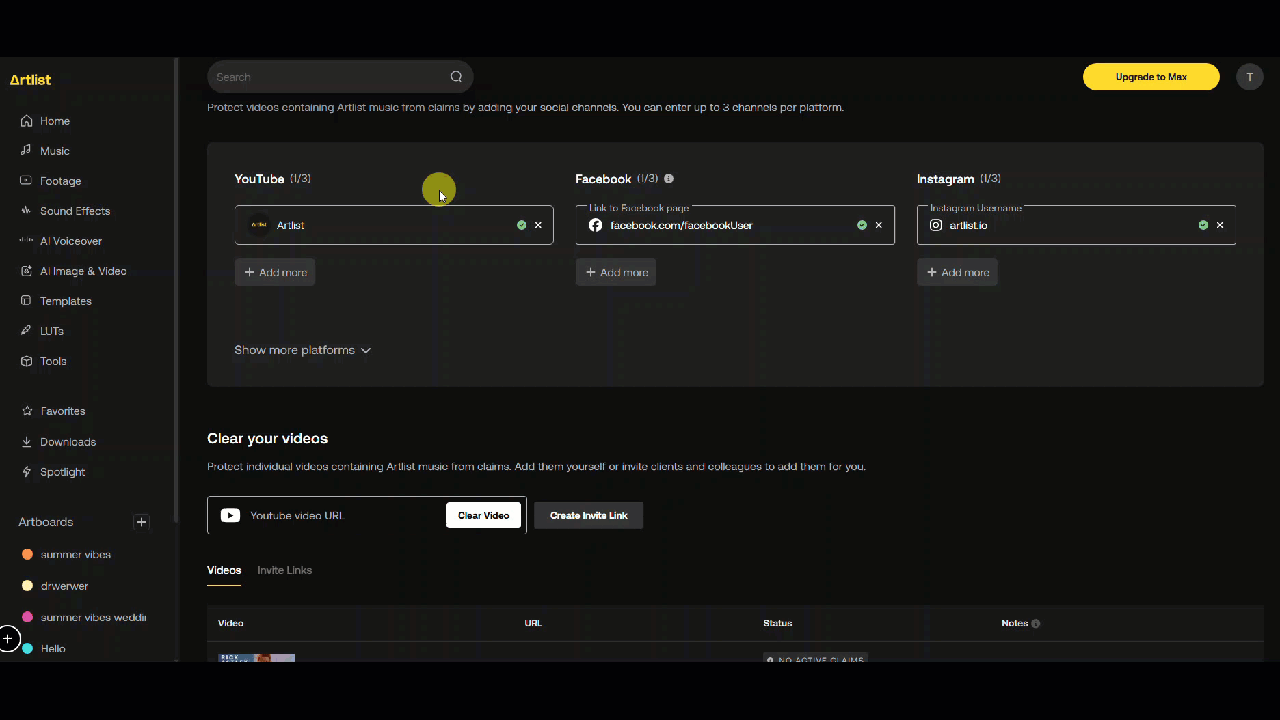Select the orange summer vibes artboard

point(75,554)
